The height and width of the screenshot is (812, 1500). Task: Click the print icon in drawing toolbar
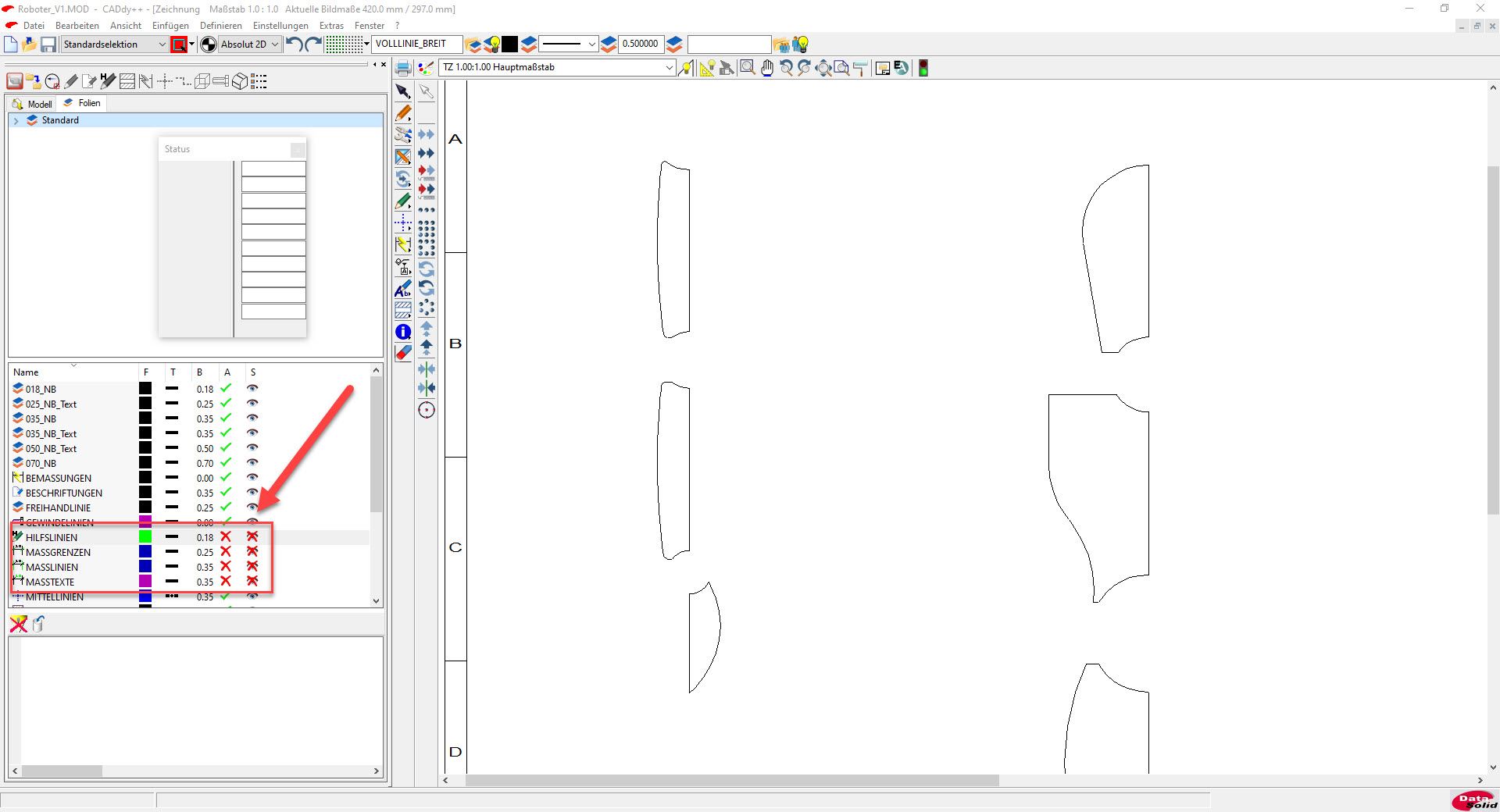coord(403,68)
